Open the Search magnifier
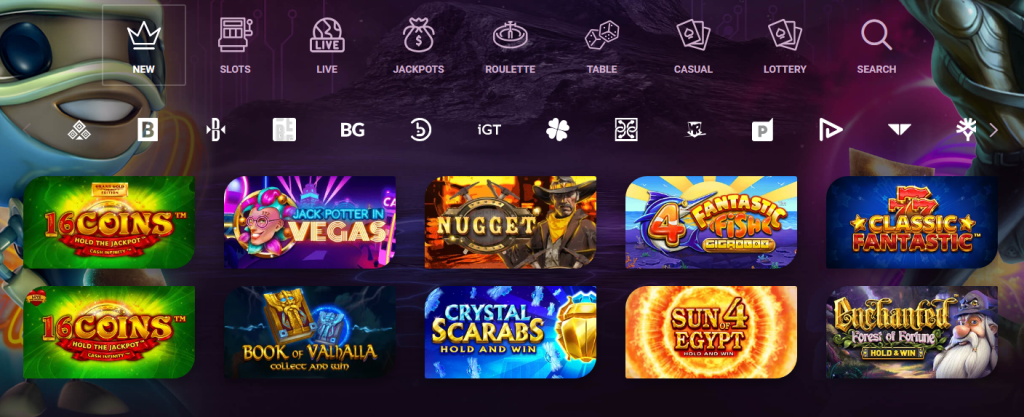 (x=876, y=46)
